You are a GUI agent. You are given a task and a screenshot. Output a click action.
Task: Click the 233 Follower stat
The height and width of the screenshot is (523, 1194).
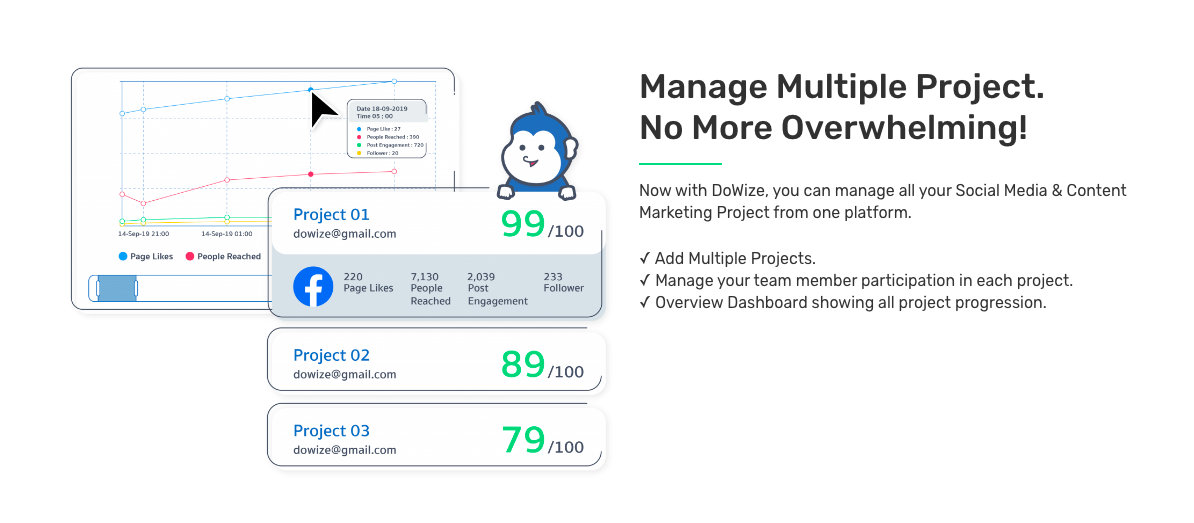pyautogui.click(x=563, y=282)
